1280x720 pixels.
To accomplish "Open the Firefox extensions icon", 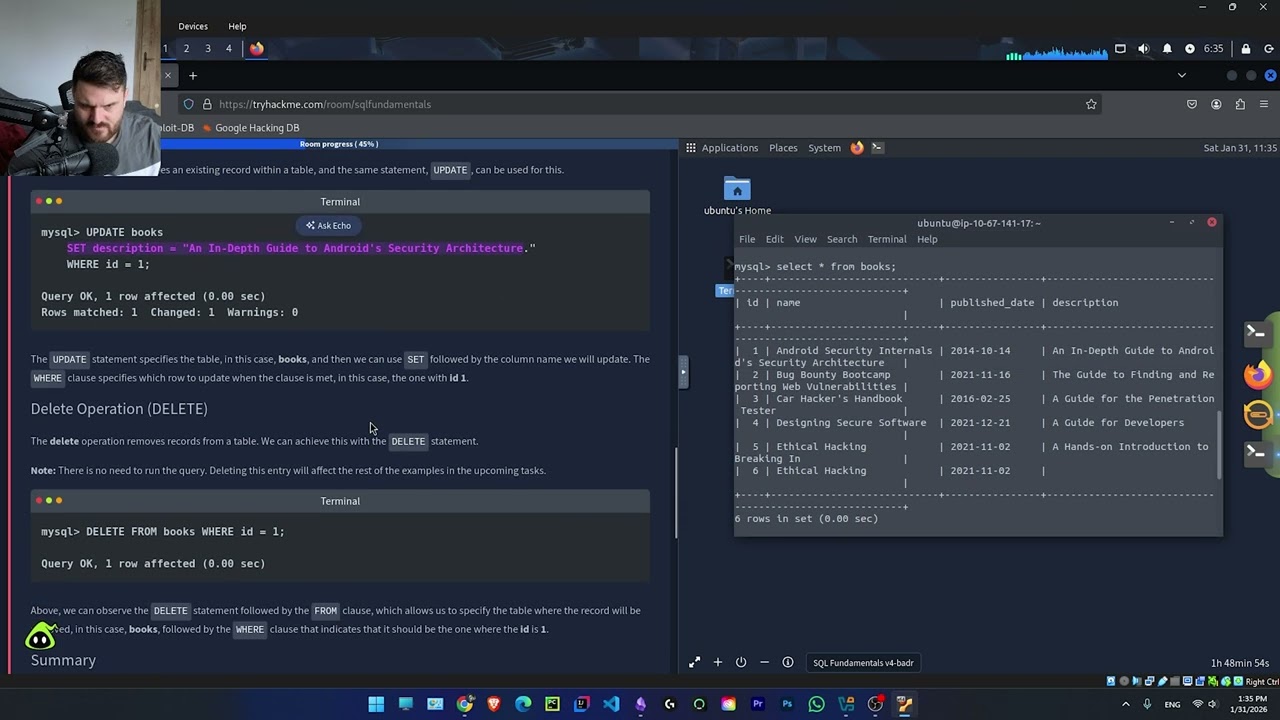I will (x=1240, y=104).
